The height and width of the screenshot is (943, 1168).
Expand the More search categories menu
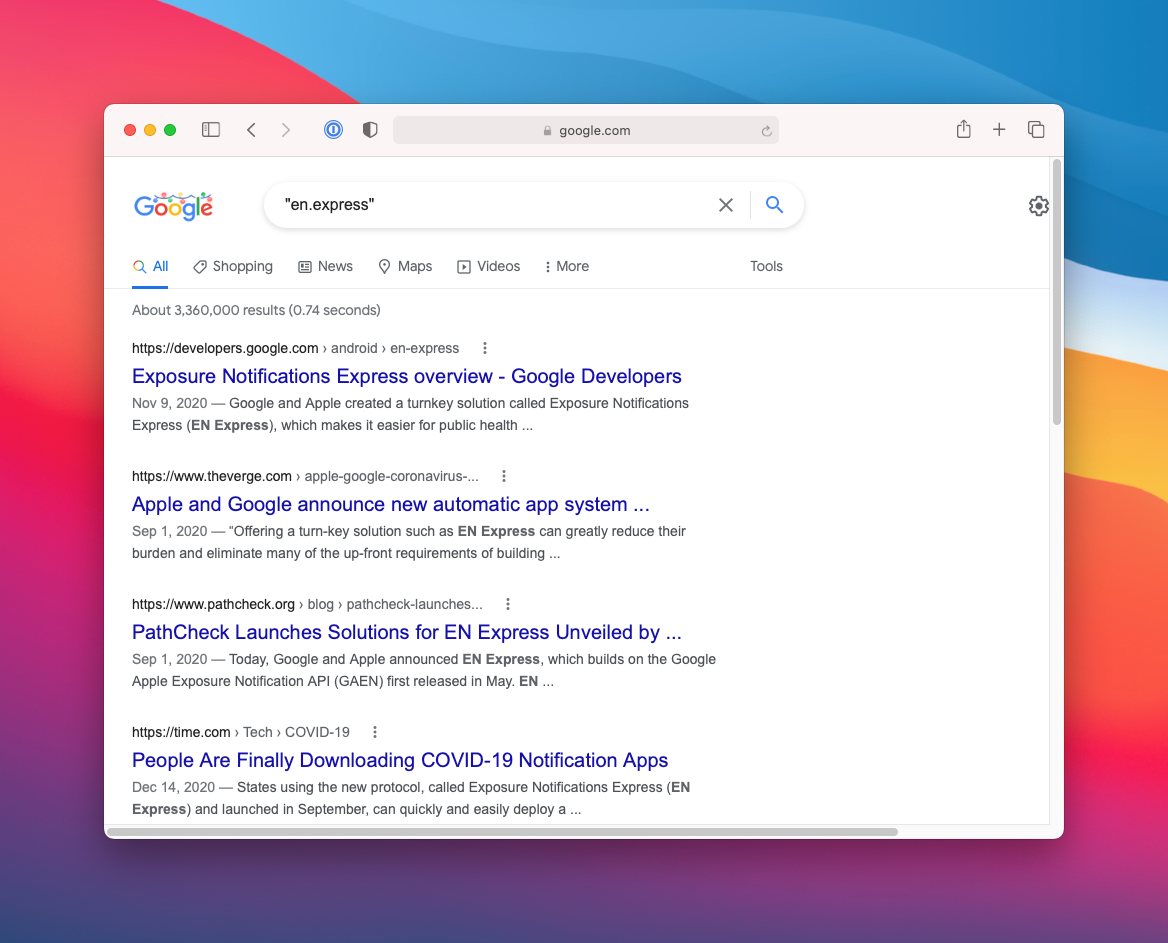(x=566, y=267)
